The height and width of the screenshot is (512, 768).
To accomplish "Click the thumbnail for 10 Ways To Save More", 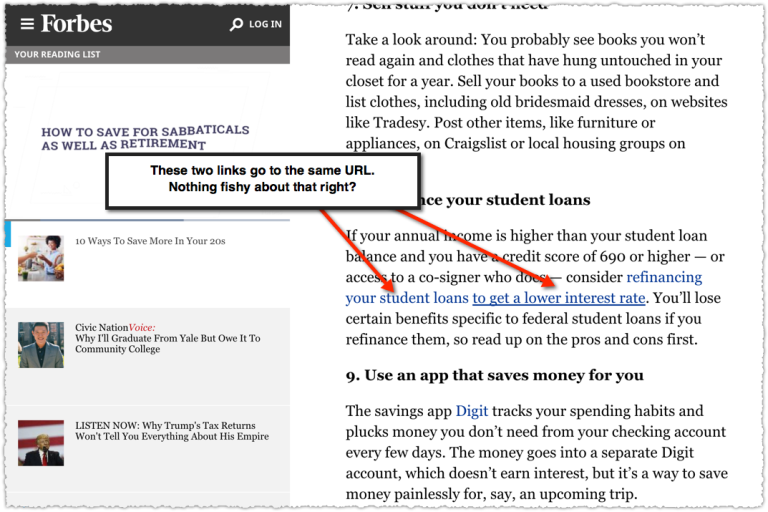I will click(x=41, y=258).
